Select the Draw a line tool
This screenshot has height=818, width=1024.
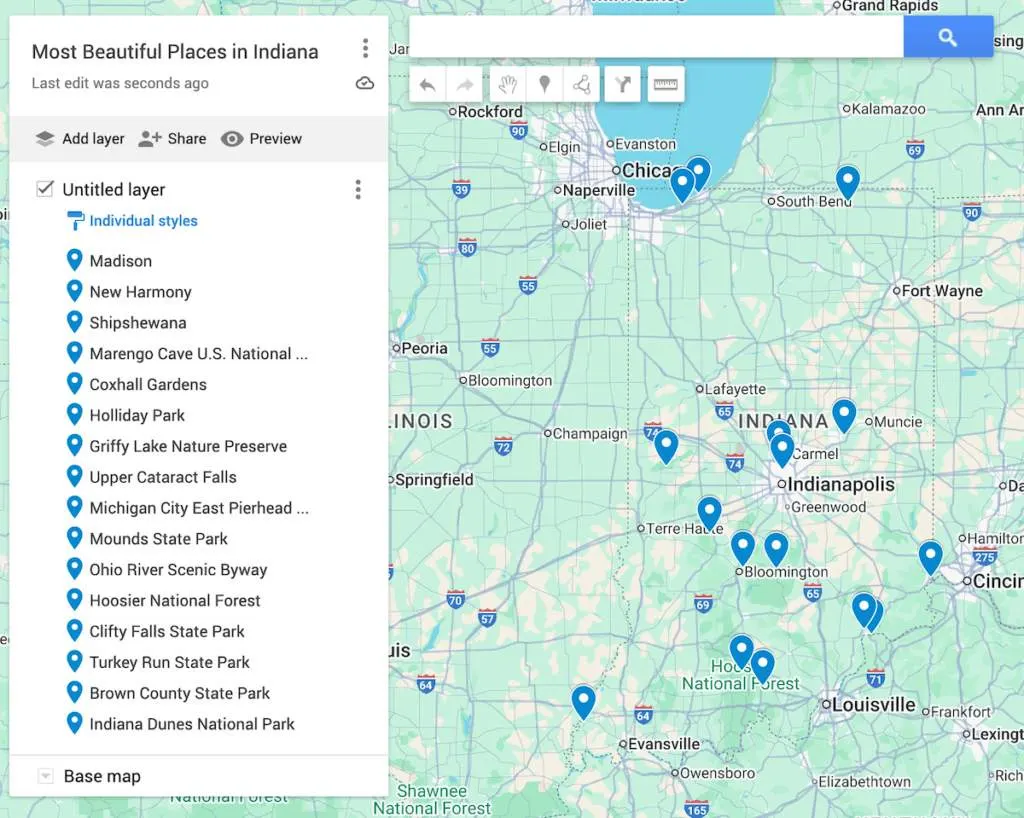pyautogui.click(x=581, y=84)
